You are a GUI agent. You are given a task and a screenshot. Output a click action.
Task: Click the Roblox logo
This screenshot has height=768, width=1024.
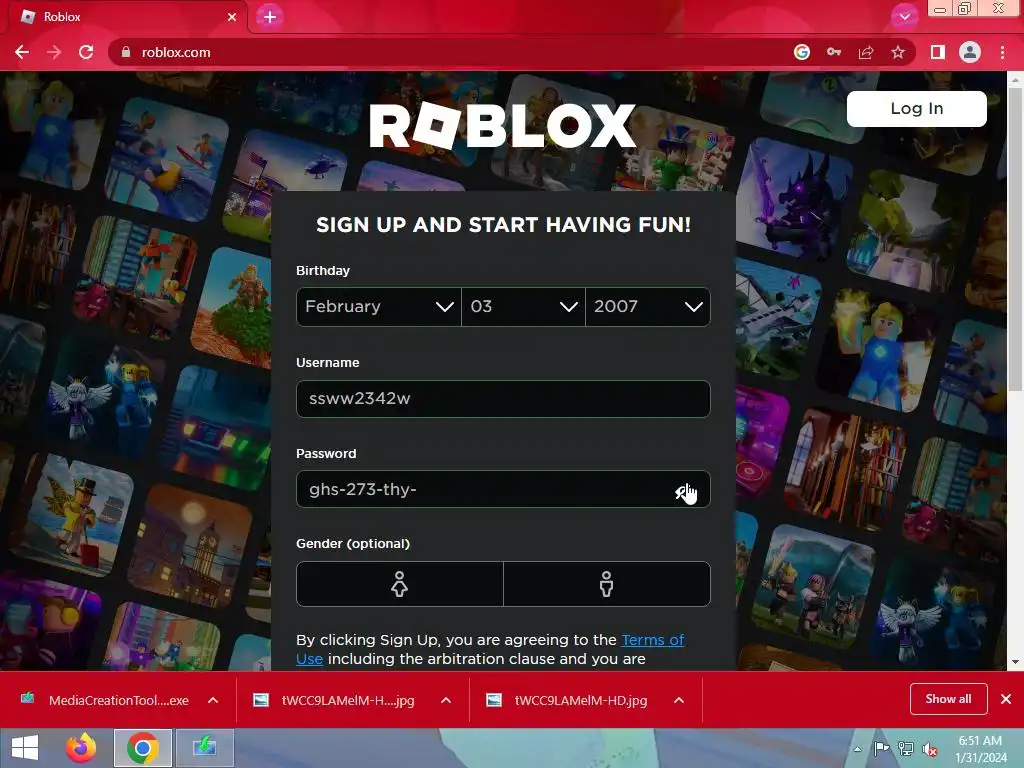502,125
